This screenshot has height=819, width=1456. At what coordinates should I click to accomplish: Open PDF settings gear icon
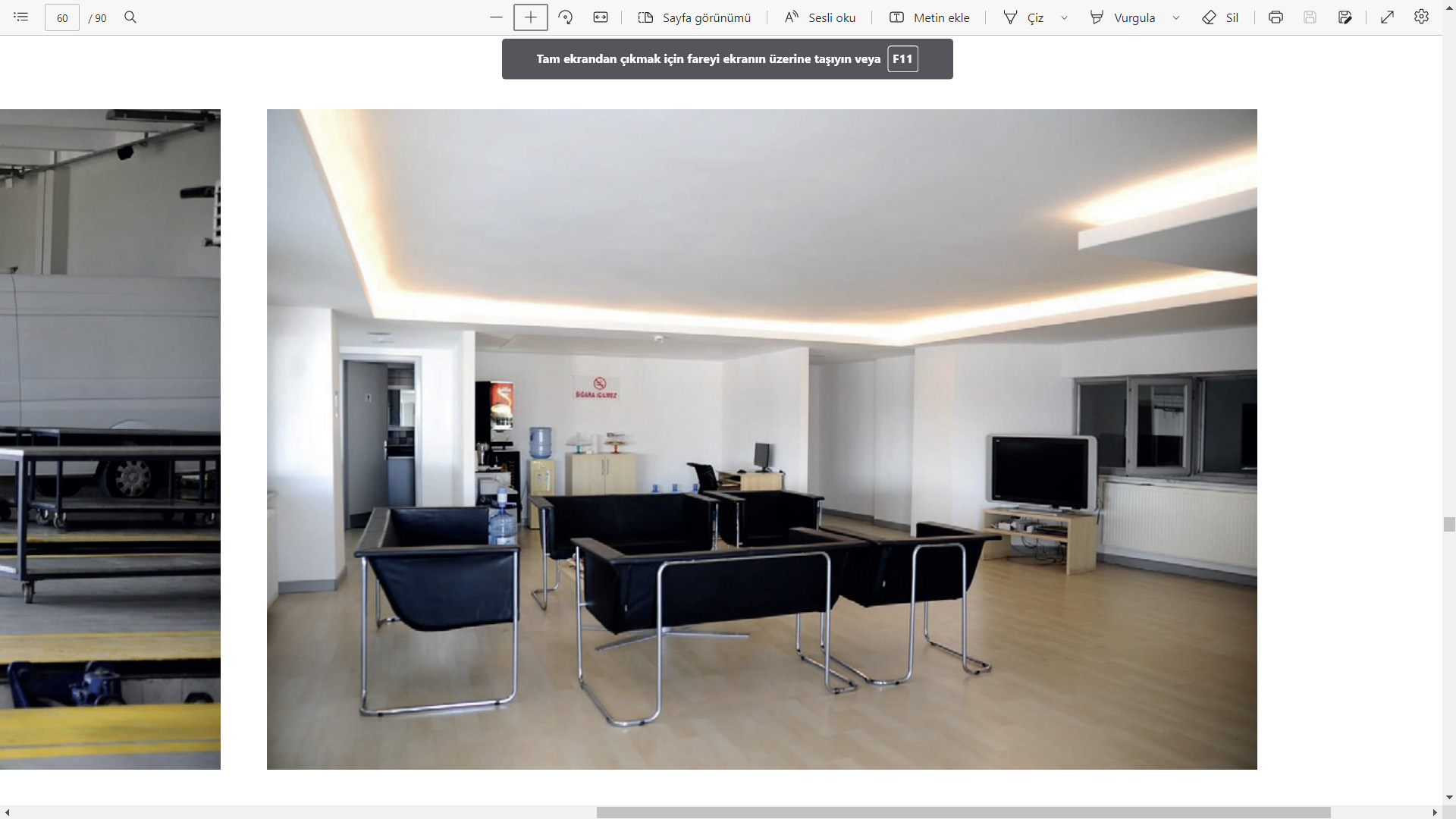pos(1421,17)
